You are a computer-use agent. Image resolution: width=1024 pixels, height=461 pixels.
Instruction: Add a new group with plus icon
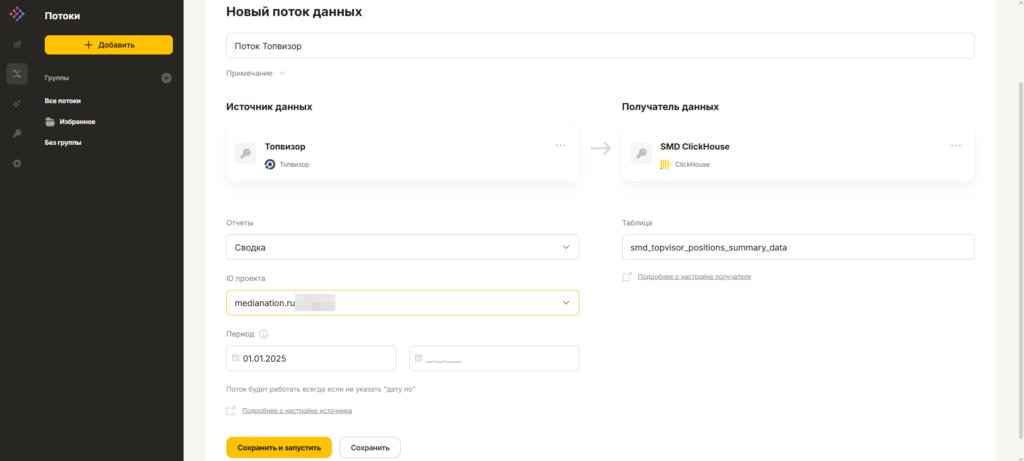click(167, 78)
